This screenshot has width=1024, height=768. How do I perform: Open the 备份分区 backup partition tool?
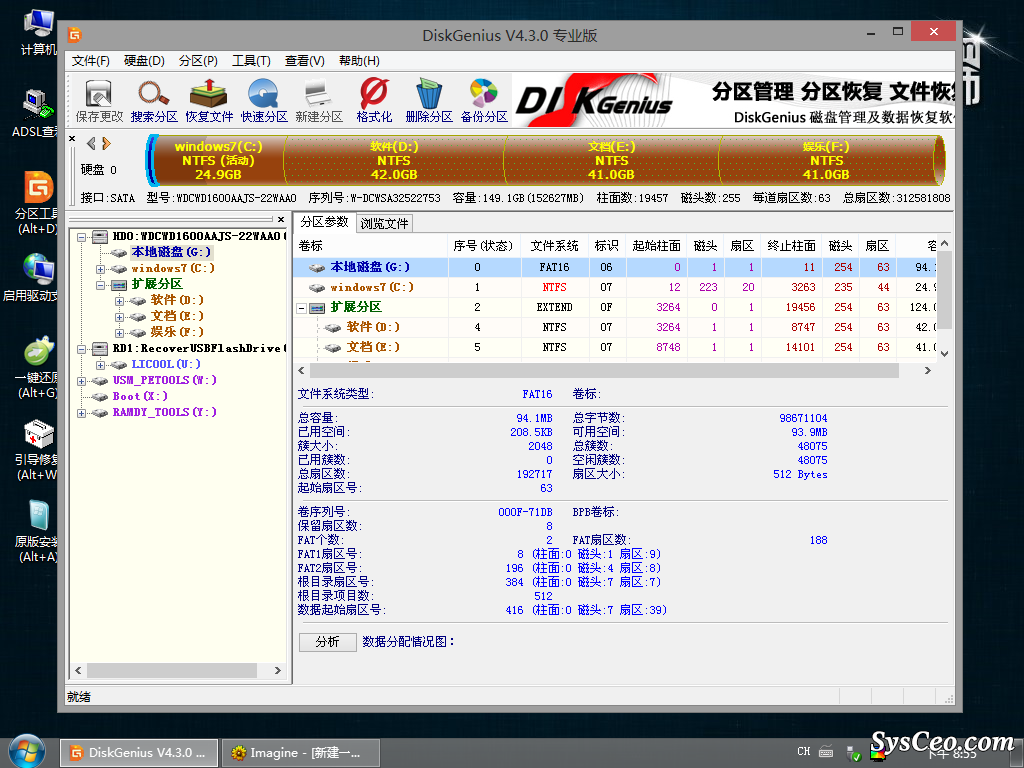point(484,101)
